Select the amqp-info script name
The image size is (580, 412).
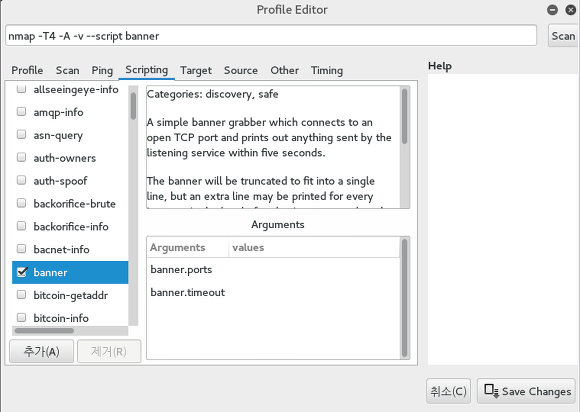(x=58, y=112)
